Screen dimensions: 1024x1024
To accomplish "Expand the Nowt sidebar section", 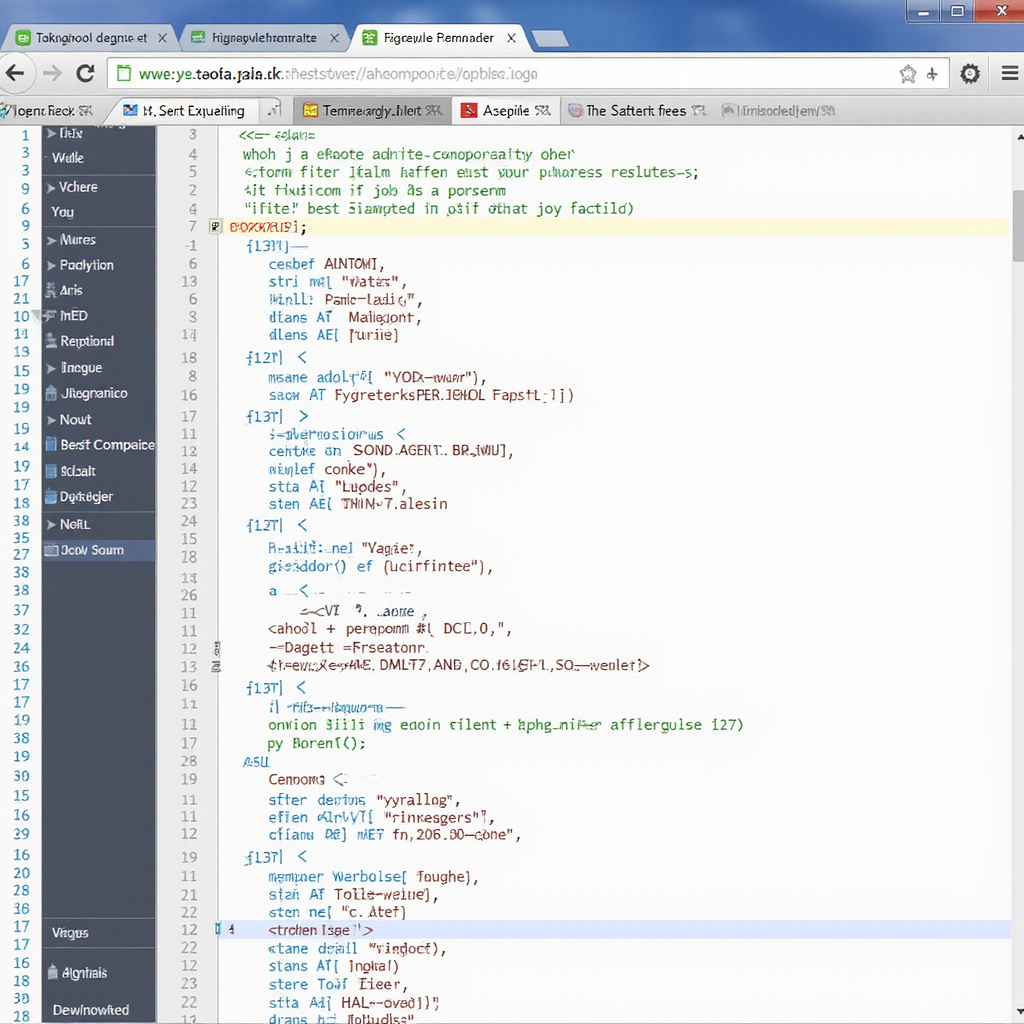I will pos(51,420).
